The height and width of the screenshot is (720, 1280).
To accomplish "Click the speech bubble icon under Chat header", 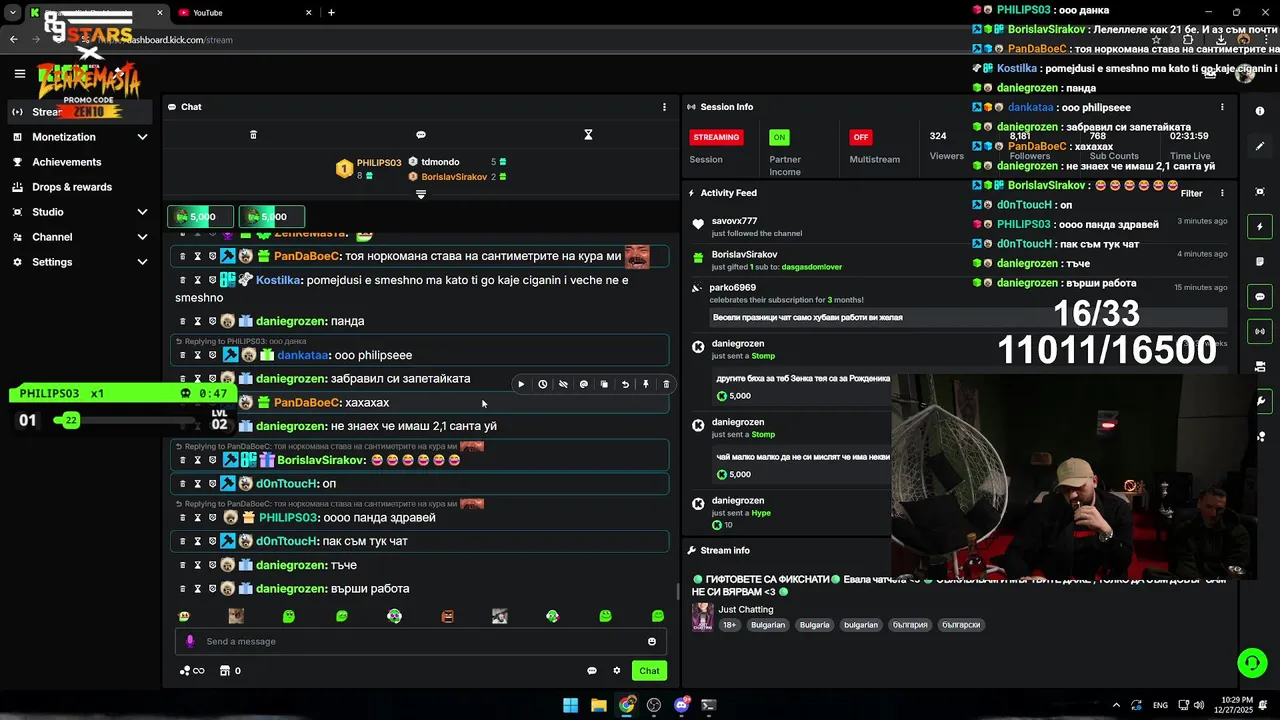I will (x=421, y=135).
